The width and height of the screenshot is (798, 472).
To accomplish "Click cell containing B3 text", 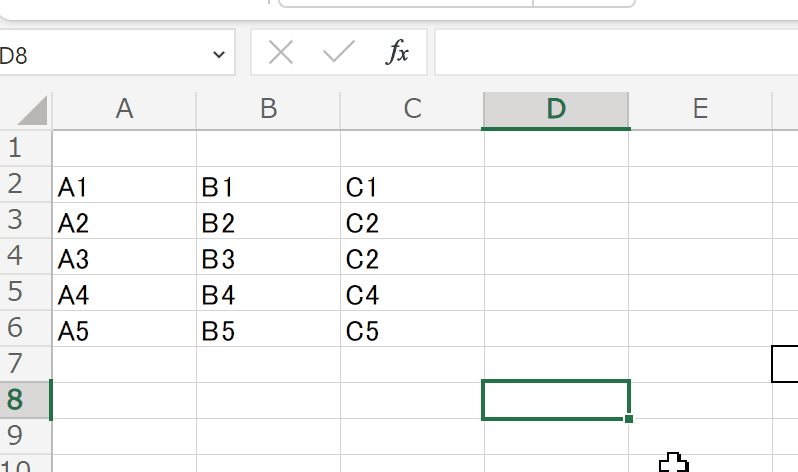I will (268, 258).
